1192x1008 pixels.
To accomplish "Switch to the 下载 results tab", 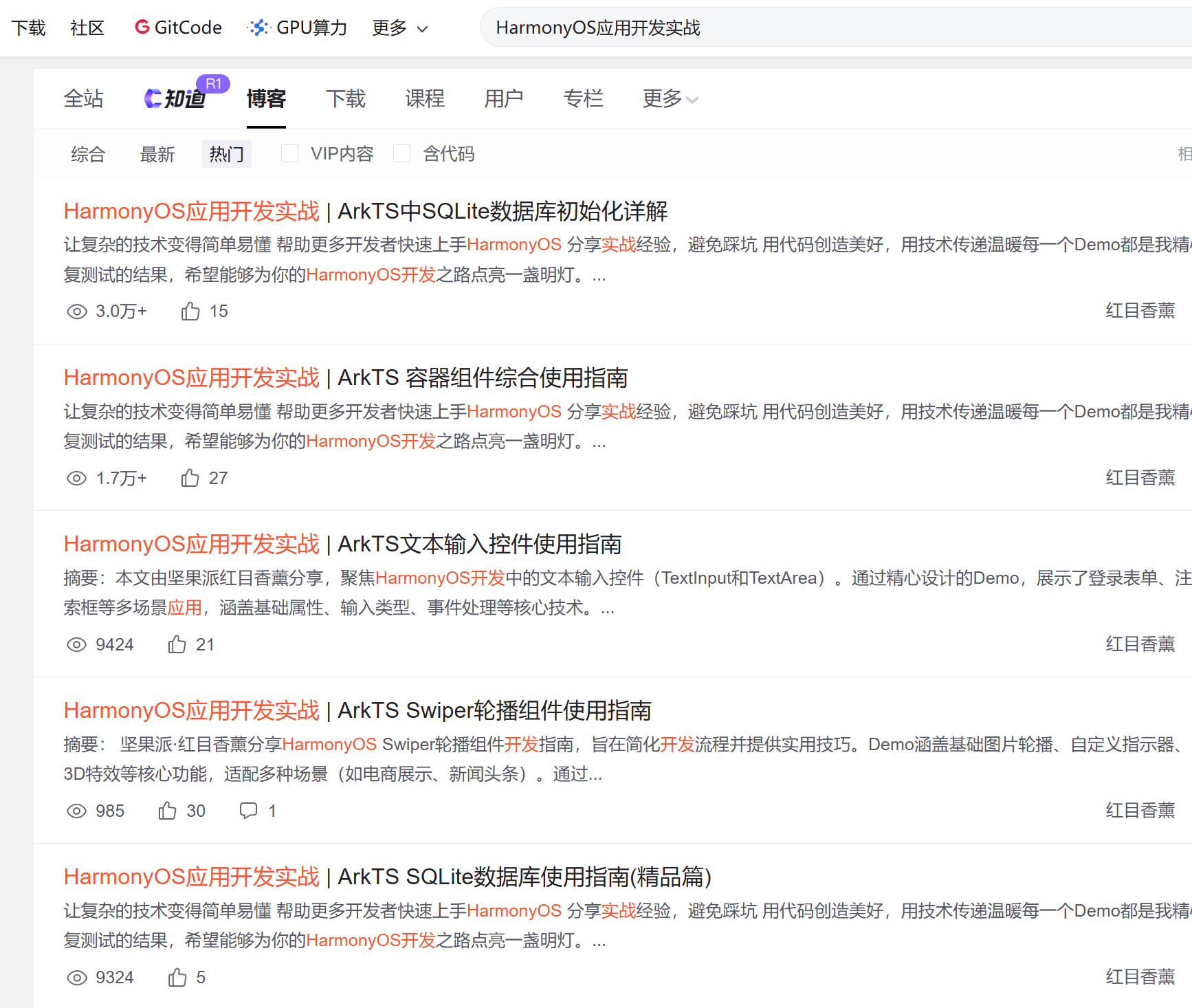I will click(x=345, y=99).
